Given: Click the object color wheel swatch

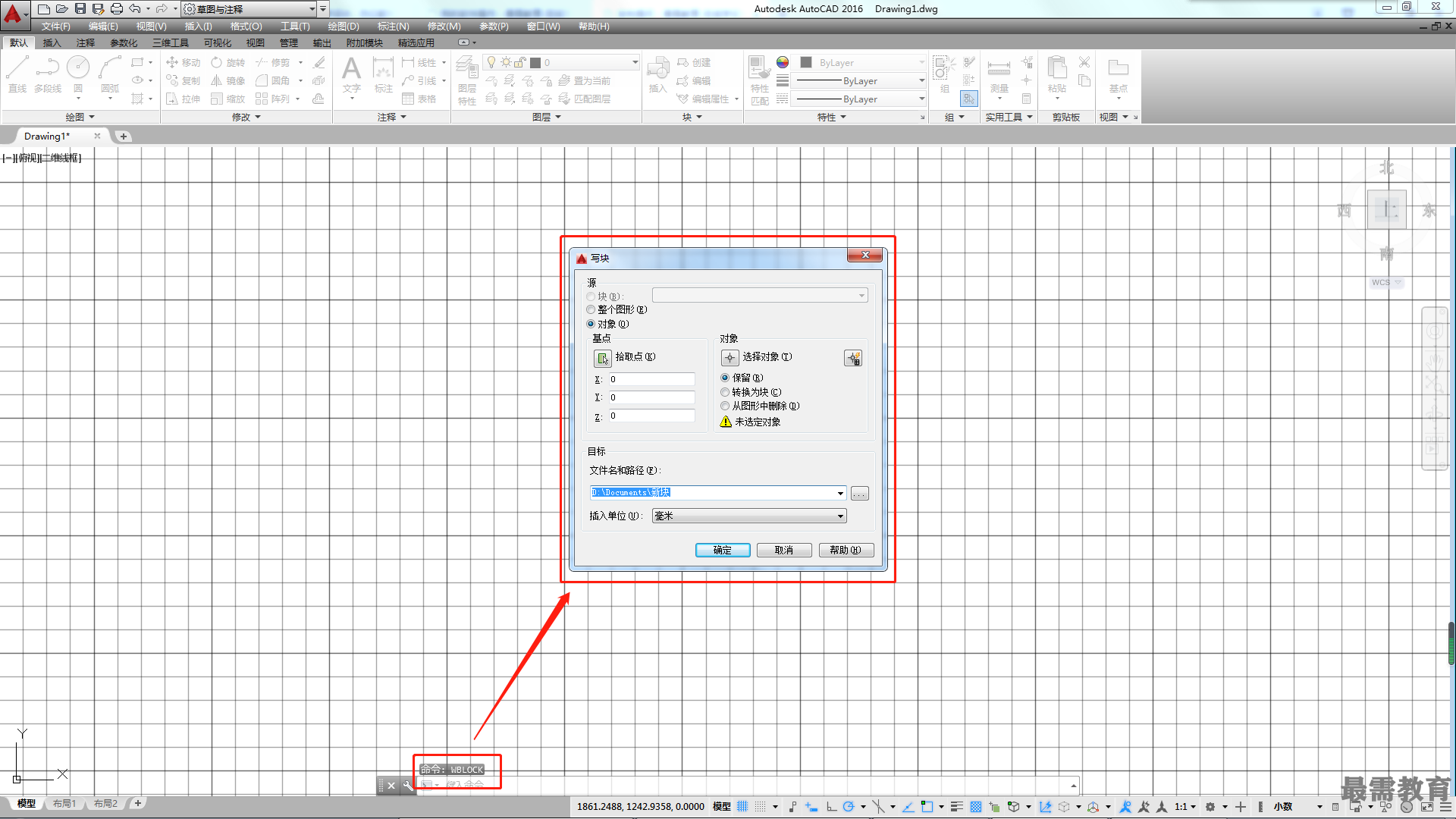Looking at the screenshot, I should pos(783,62).
